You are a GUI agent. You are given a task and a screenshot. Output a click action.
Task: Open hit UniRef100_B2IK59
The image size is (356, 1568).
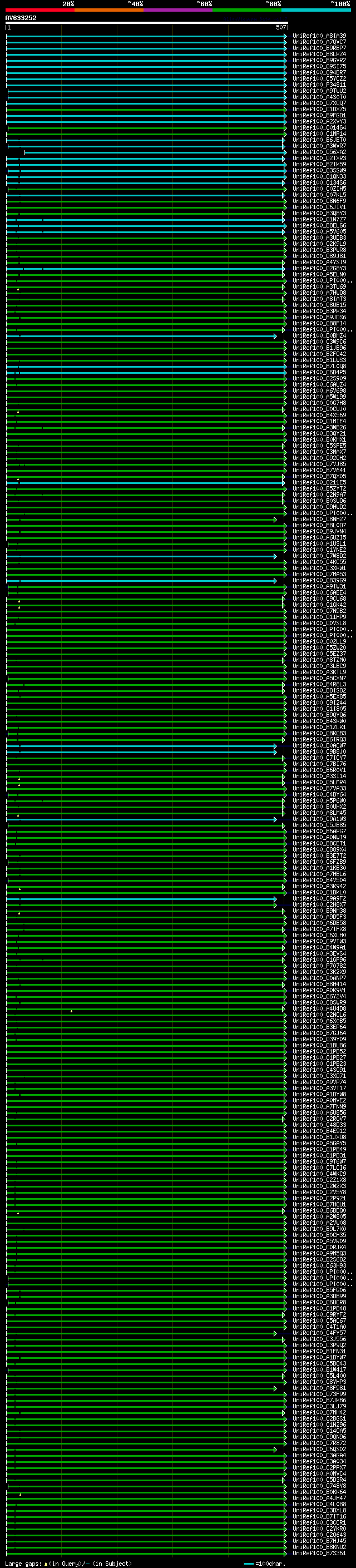click(319, 164)
